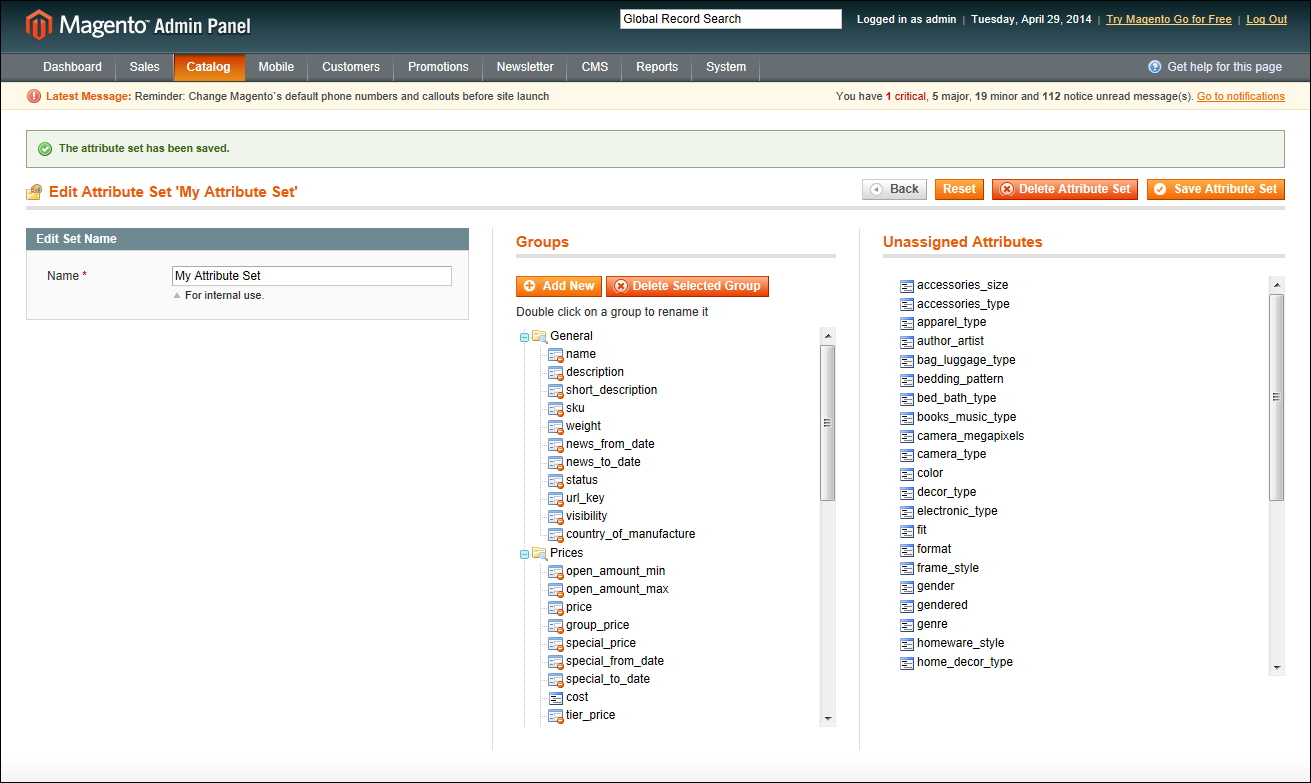Image resolution: width=1311 pixels, height=783 pixels.
Task: Select country_of_manufacture attribute in General
Action: point(630,534)
